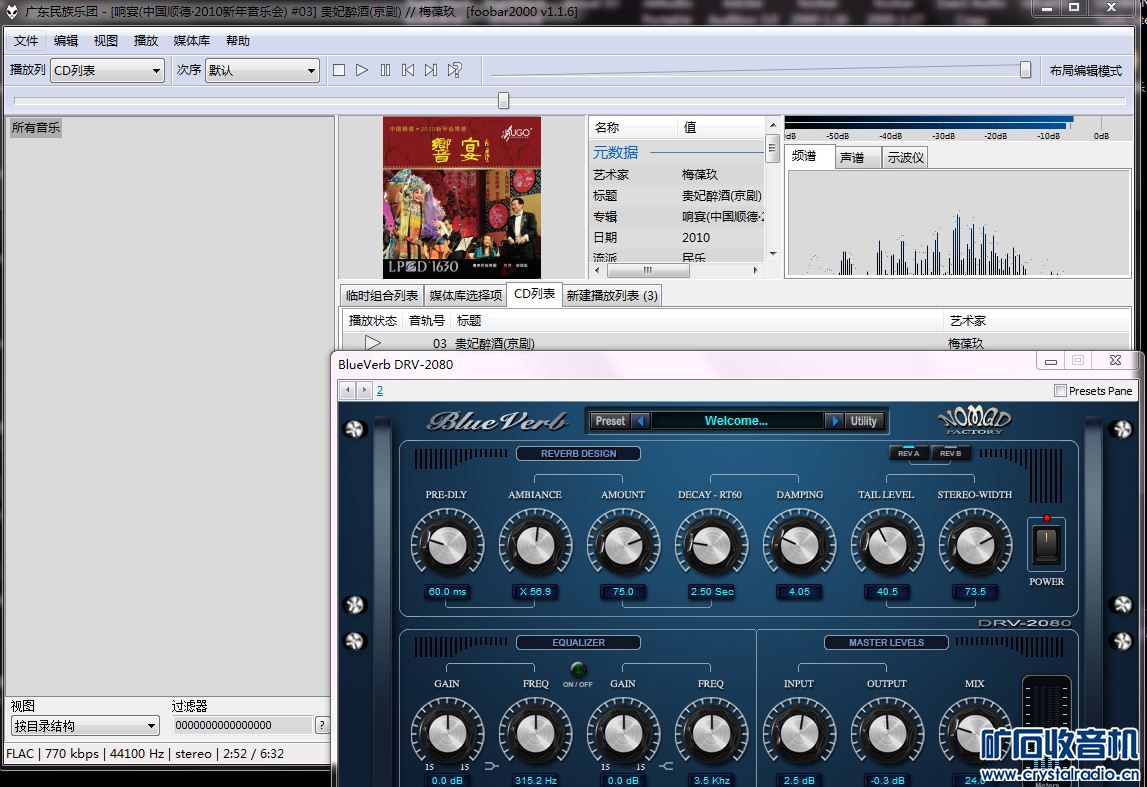Click the volume slider handle

pyautogui.click(x=1025, y=69)
